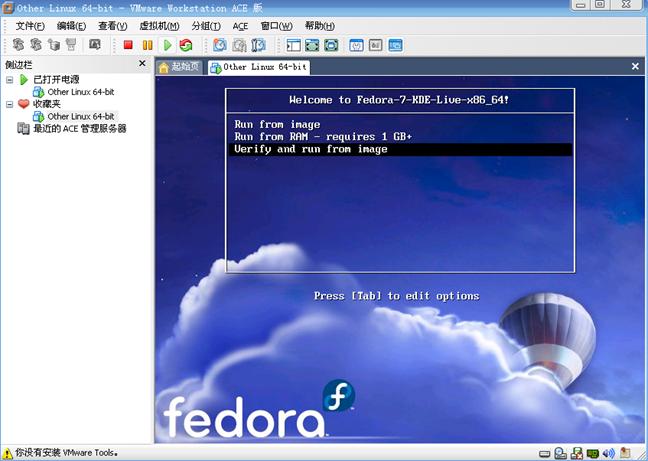Click the red-green Reset VM icon

tap(186, 45)
